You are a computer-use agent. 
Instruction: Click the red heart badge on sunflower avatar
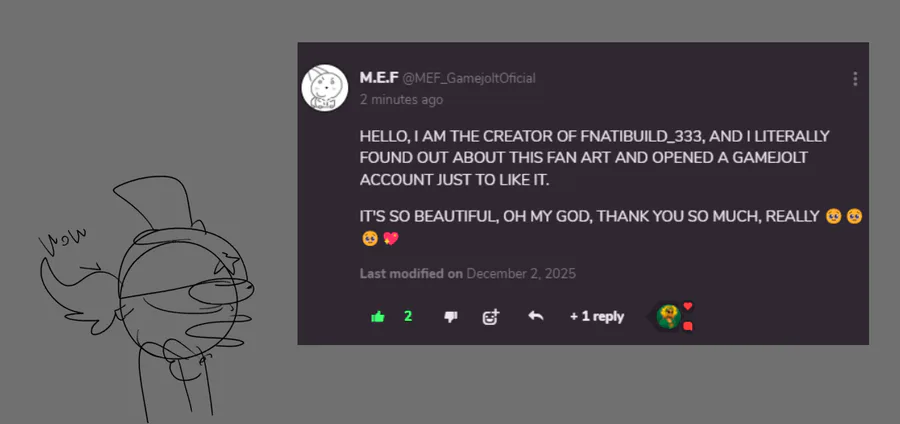click(x=688, y=306)
